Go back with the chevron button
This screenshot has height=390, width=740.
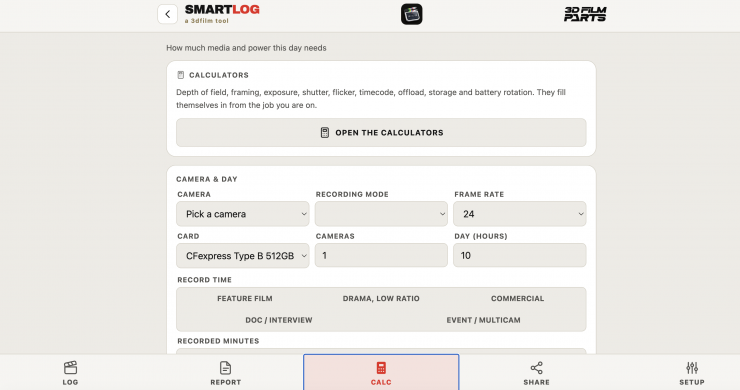tap(168, 14)
